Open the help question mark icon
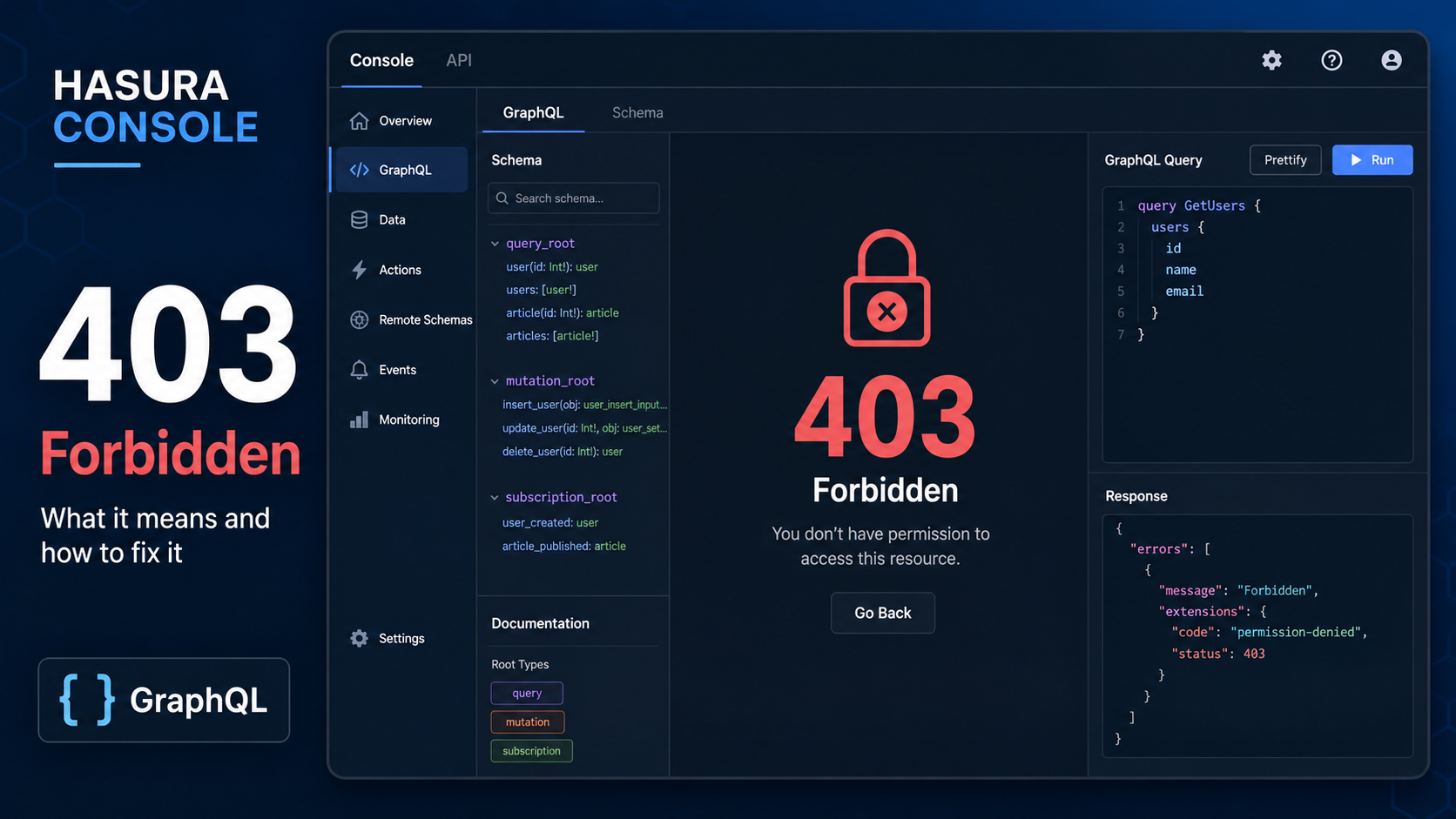This screenshot has height=819, width=1456. (x=1331, y=60)
